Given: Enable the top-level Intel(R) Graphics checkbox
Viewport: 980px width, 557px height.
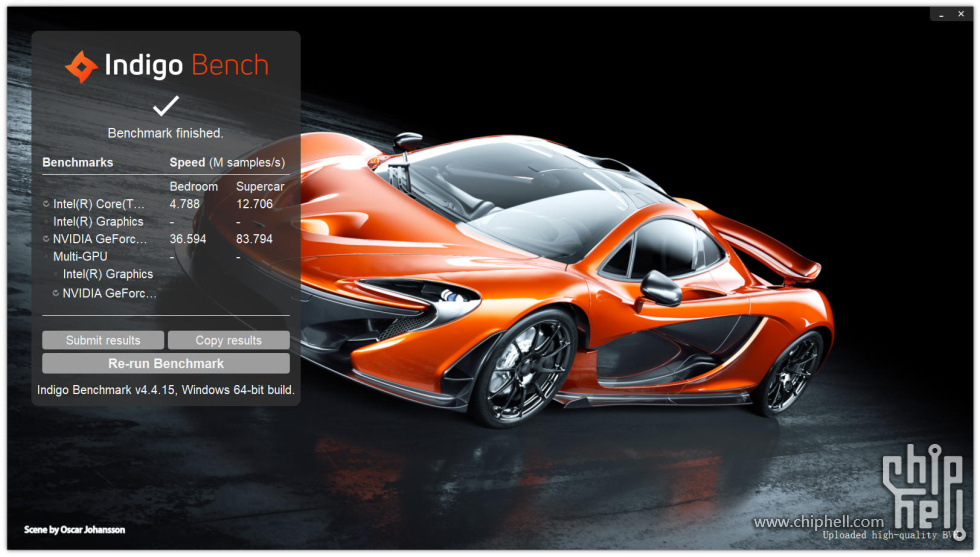Looking at the screenshot, I should [x=46, y=221].
